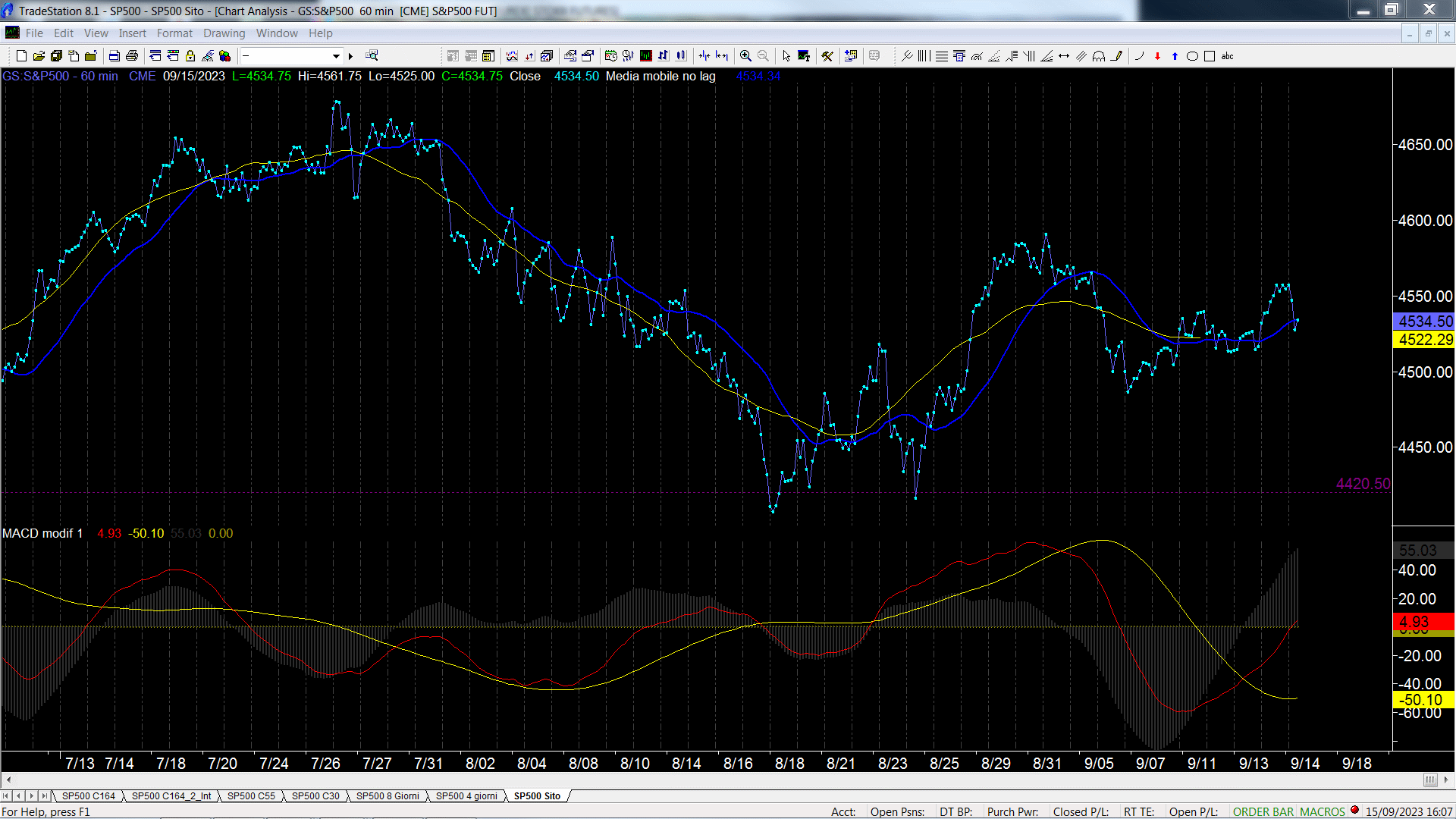The width and height of the screenshot is (1456, 819).
Task: Expand the toolbar command dropdown
Action: click(336, 56)
